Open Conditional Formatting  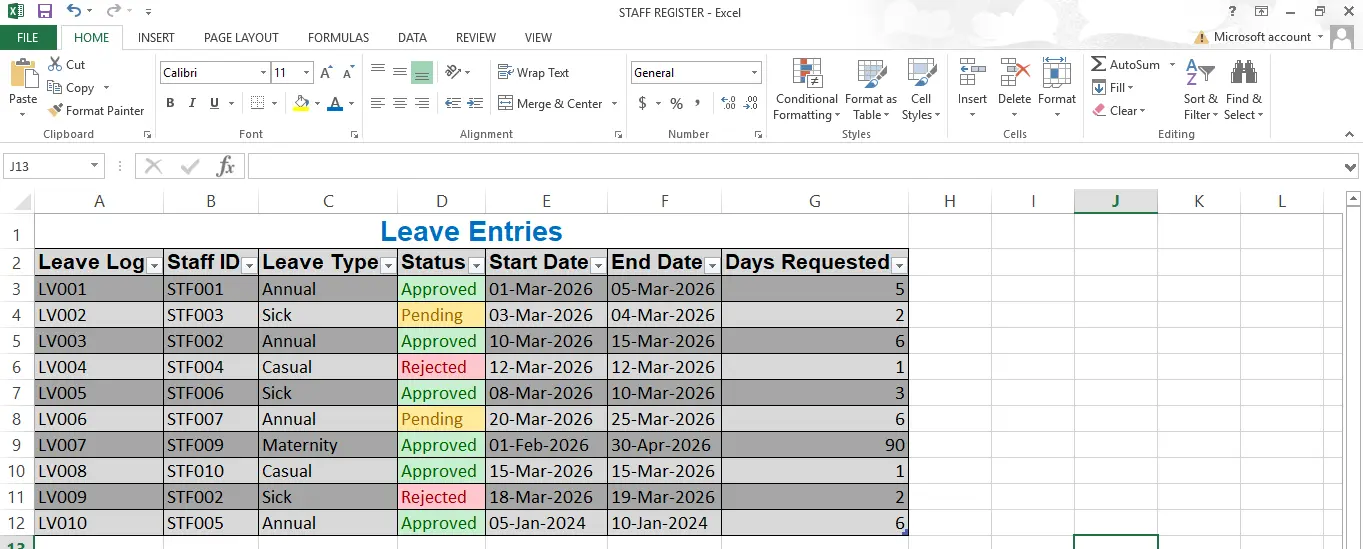(806, 89)
